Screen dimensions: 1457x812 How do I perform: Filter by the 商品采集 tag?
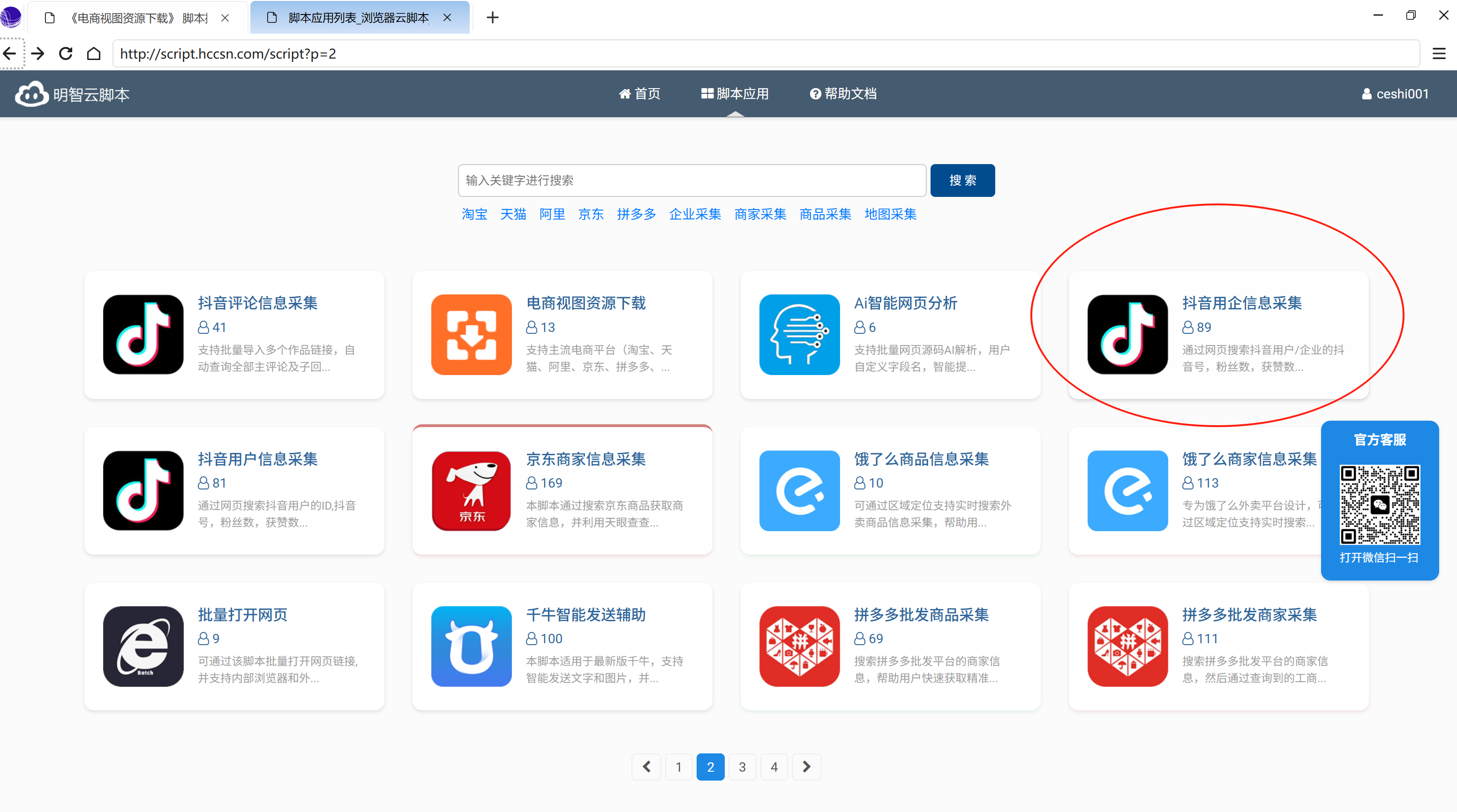(x=825, y=214)
